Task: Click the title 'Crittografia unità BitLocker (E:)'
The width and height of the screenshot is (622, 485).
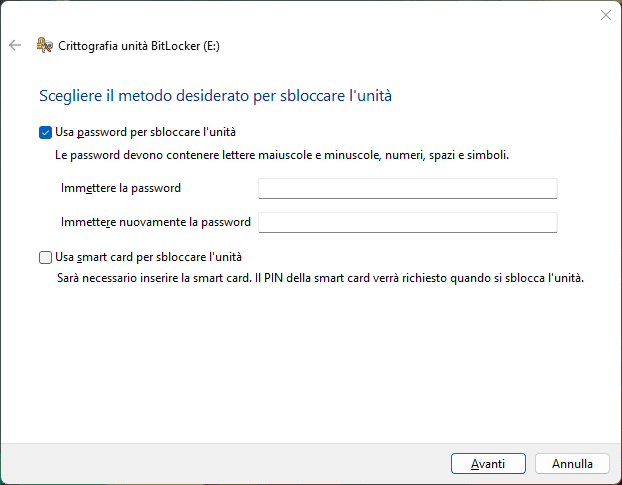Action: coord(138,45)
